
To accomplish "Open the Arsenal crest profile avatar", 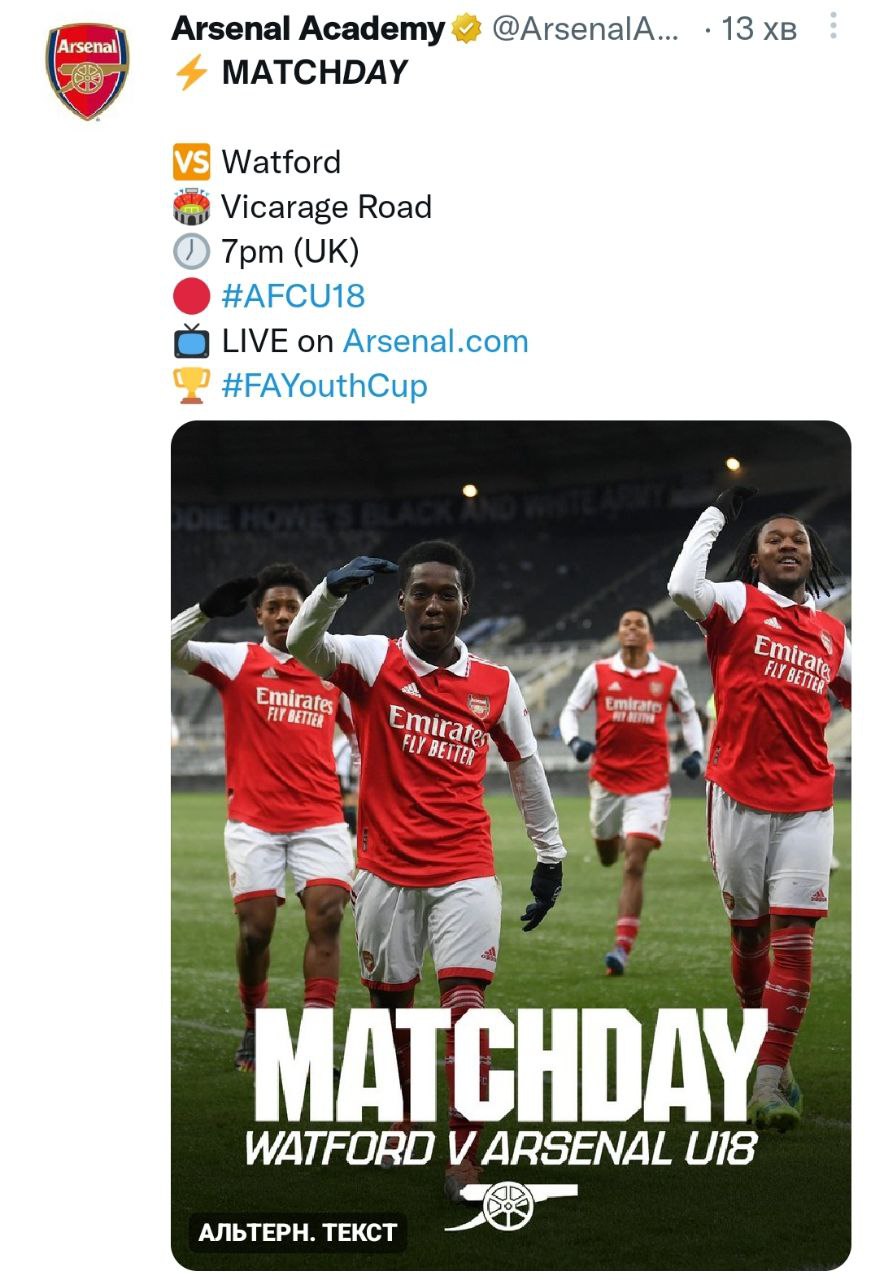I will 87,71.
